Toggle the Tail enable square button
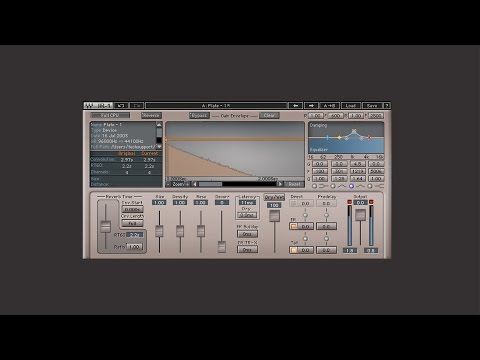The image size is (480, 360). 294,250
